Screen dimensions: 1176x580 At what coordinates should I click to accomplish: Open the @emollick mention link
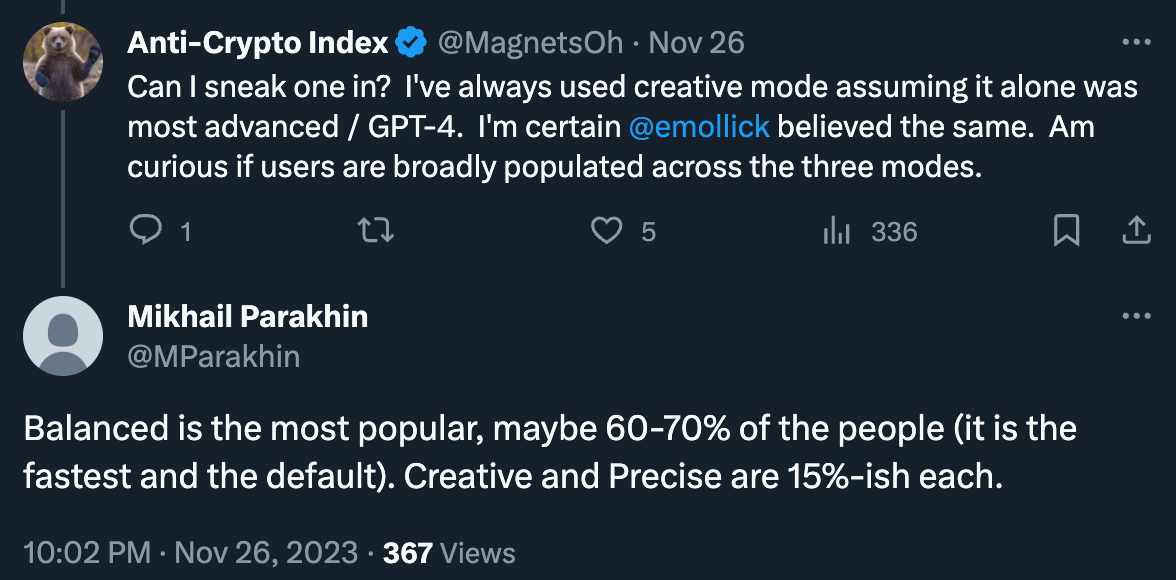(x=699, y=127)
